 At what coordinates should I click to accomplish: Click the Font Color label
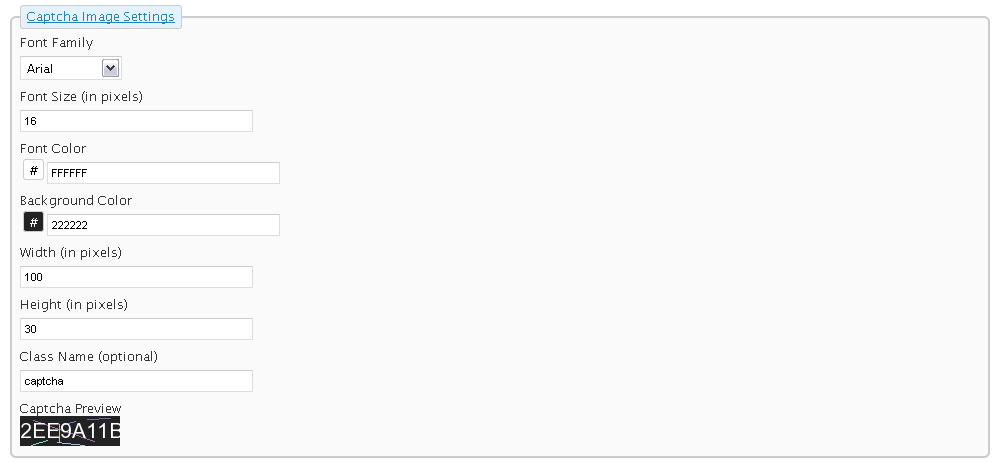click(x=53, y=148)
